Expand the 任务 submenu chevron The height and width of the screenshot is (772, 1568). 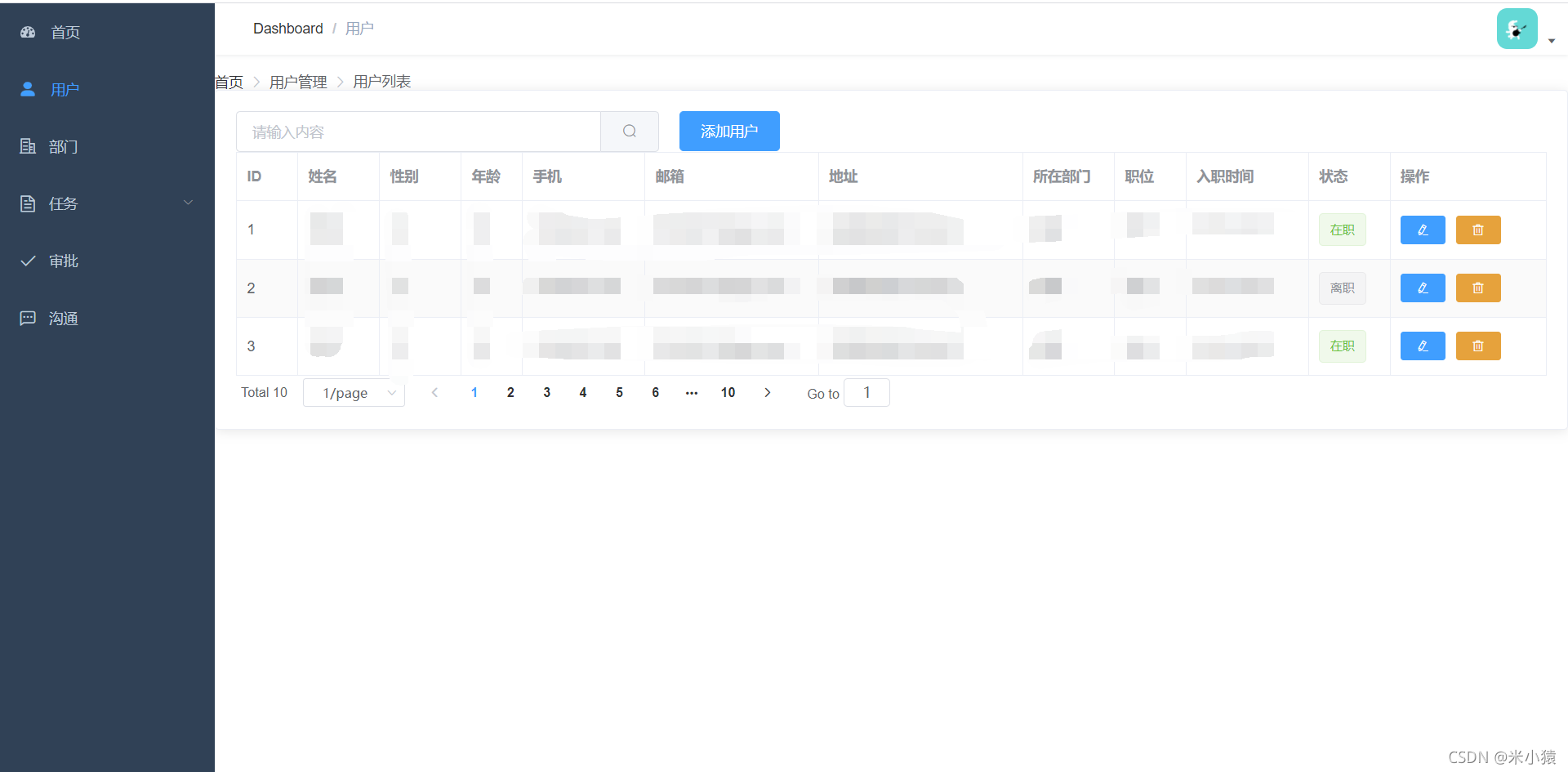pos(188,202)
